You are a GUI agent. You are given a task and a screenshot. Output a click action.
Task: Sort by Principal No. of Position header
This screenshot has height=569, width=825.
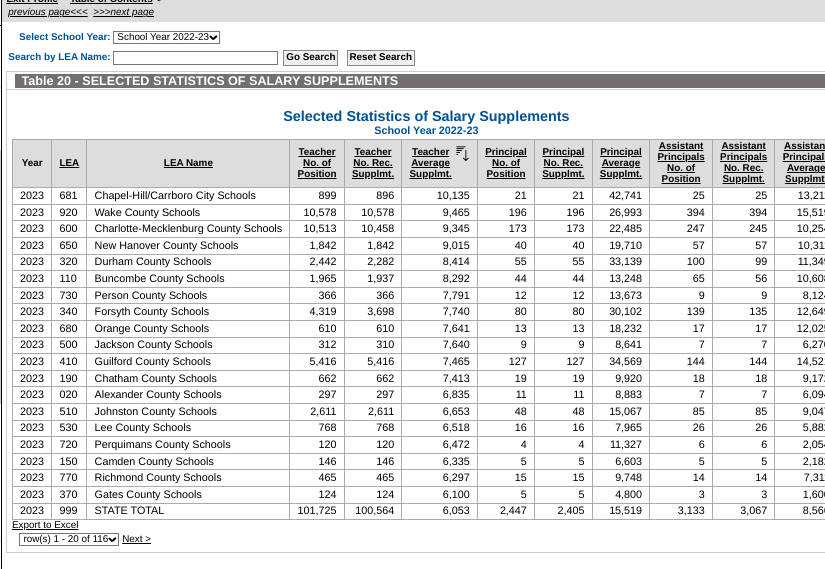[x=506, y=163]
